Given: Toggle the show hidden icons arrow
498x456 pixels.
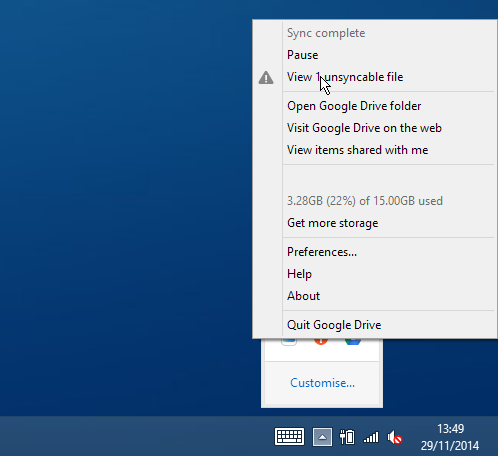Looking at the screenshot, I should 322,437.
